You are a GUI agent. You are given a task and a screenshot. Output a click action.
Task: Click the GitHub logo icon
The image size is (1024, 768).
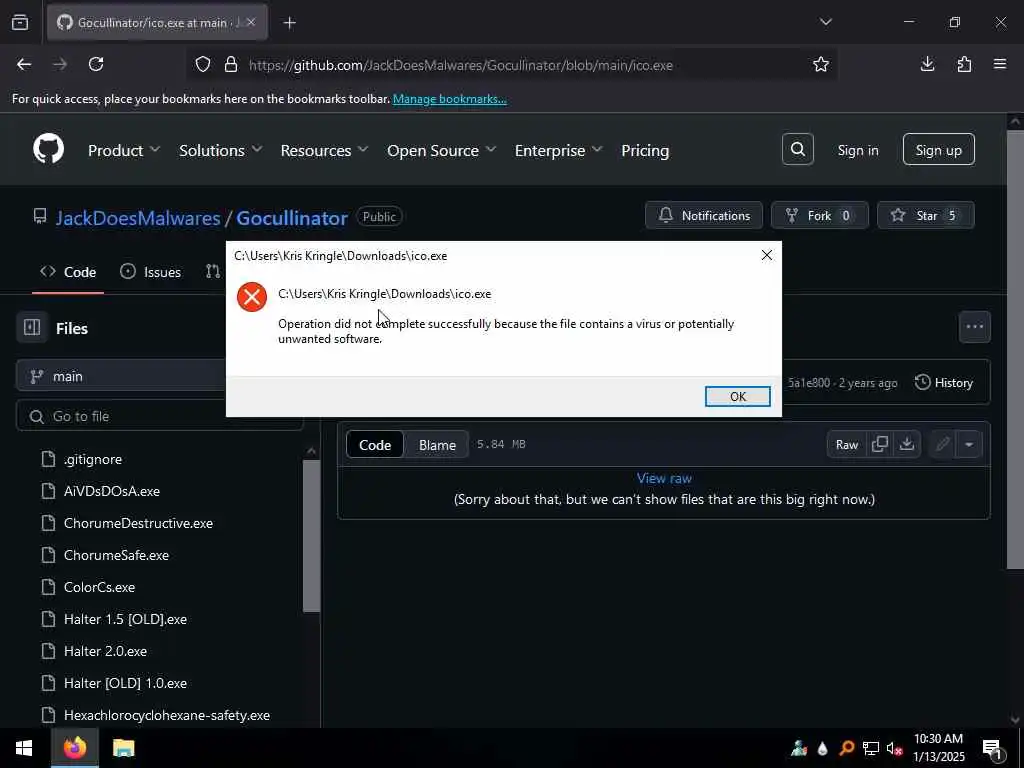coord(48,150)
